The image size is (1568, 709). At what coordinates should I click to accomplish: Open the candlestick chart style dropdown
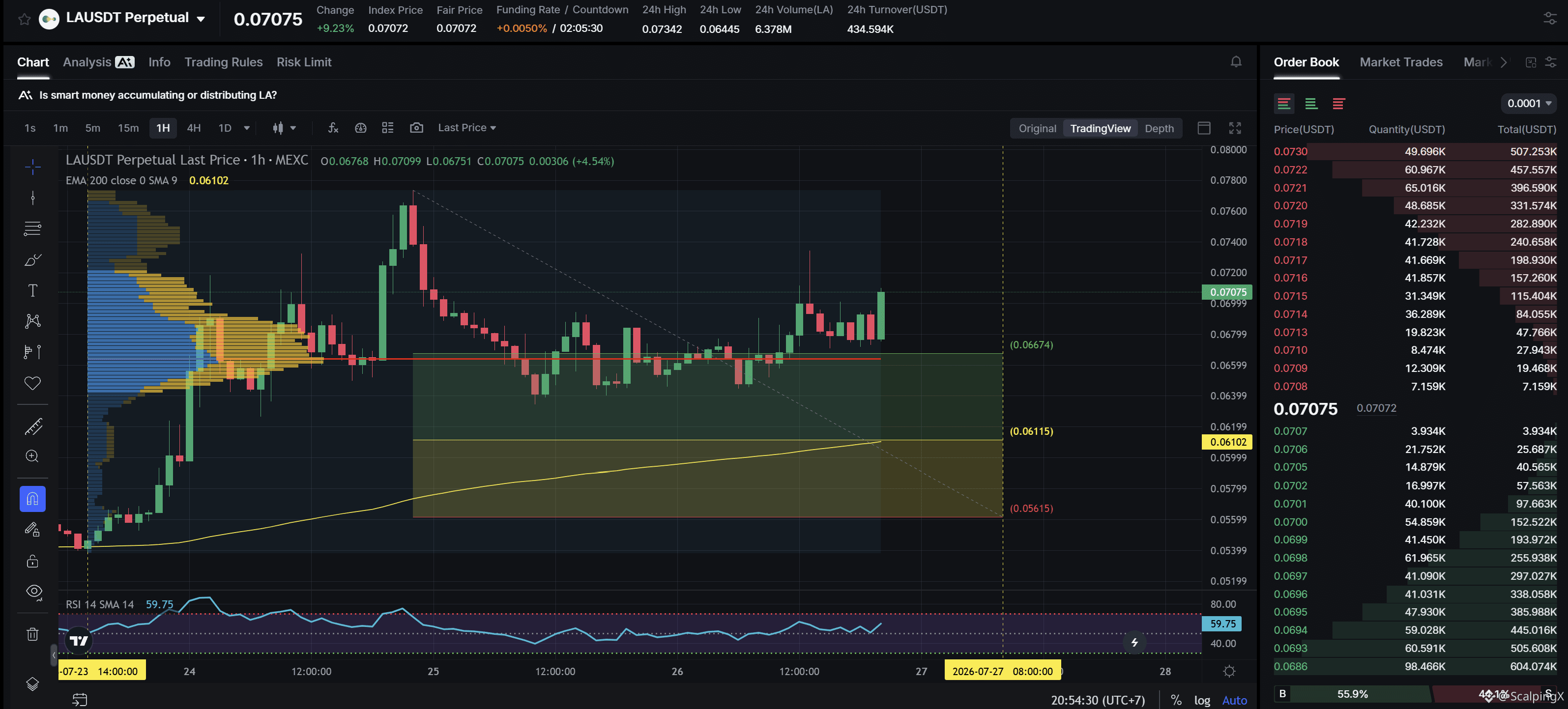[x=284, y=128]
